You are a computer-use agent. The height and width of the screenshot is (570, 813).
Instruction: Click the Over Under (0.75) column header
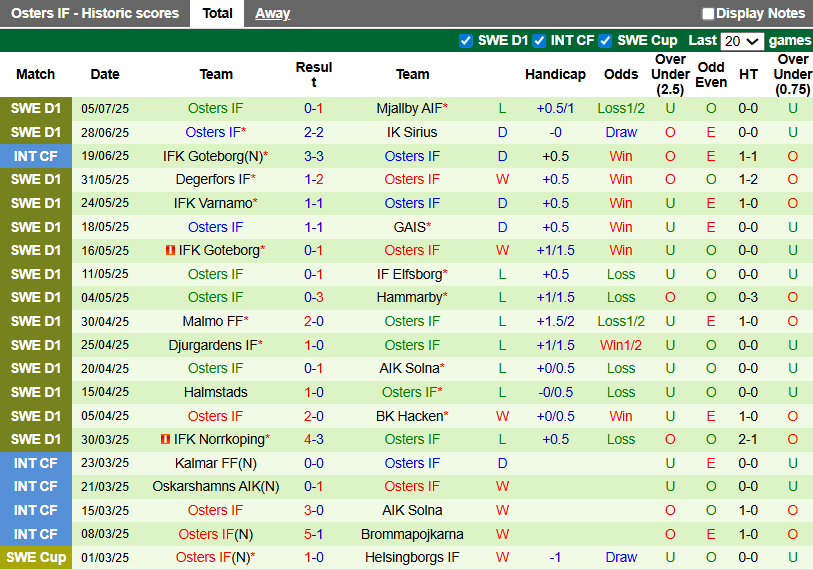[x=792, y=75]
